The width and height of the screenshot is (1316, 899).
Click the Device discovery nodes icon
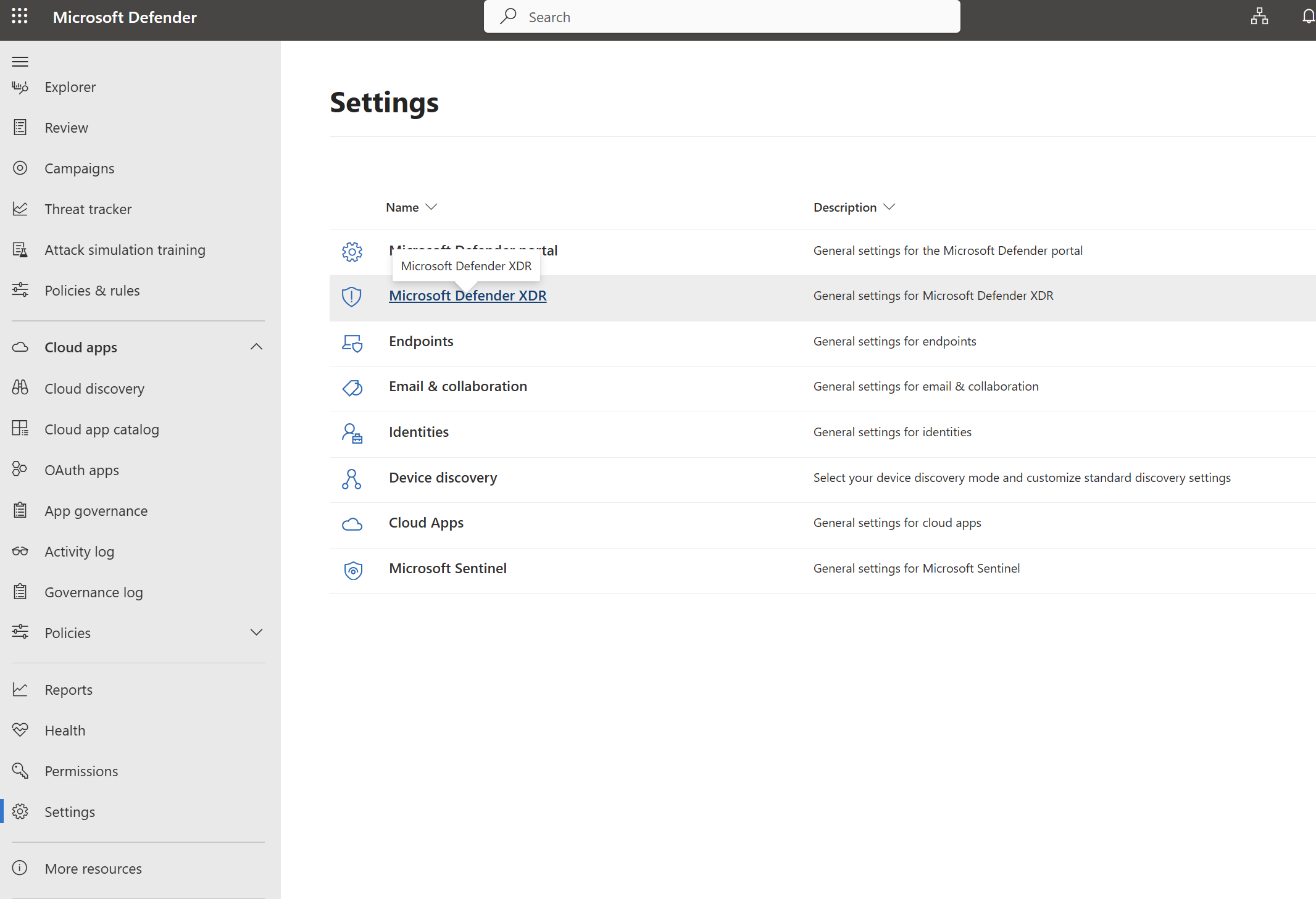352,479
